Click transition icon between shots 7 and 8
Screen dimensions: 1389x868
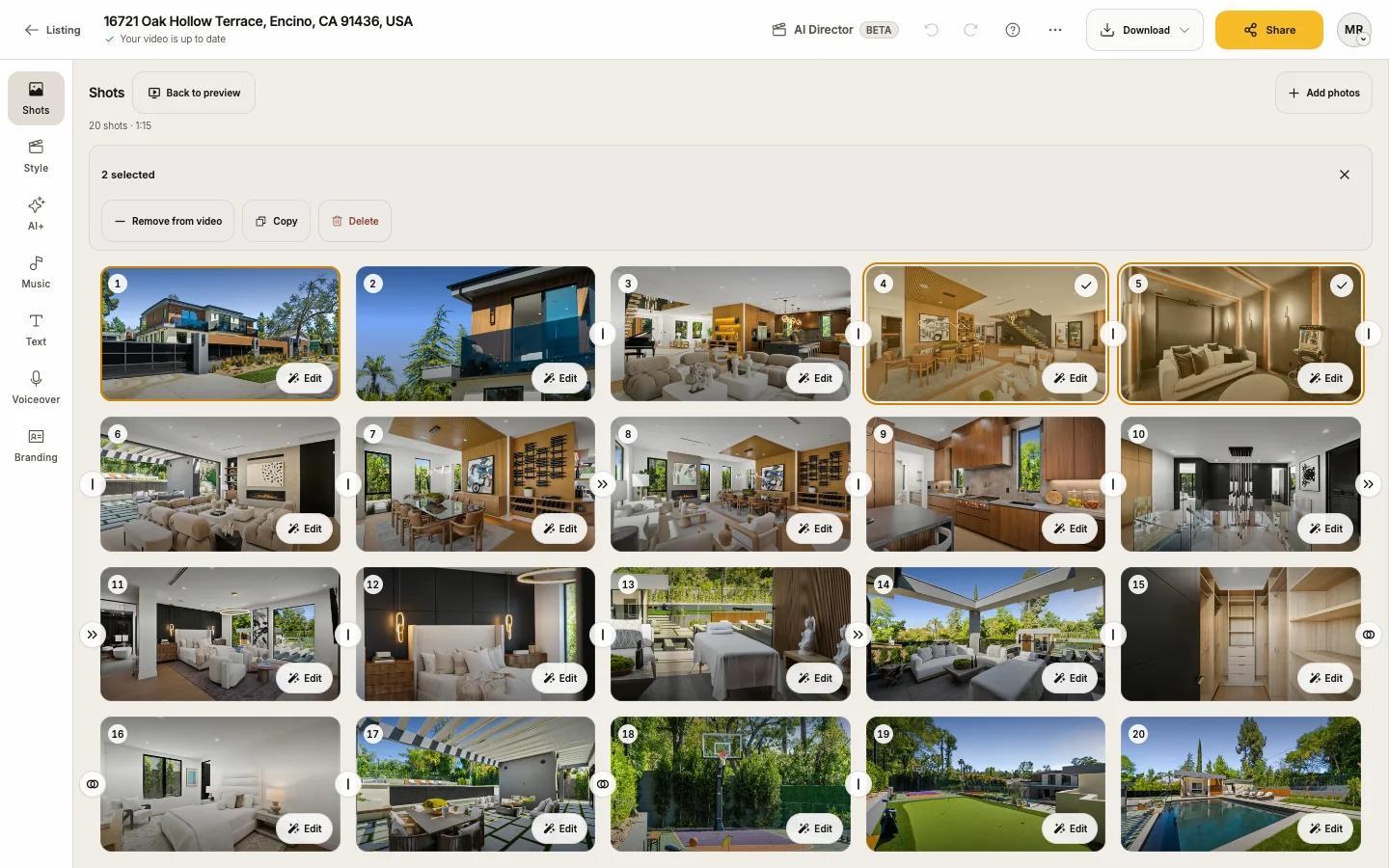tap(603, 484)
